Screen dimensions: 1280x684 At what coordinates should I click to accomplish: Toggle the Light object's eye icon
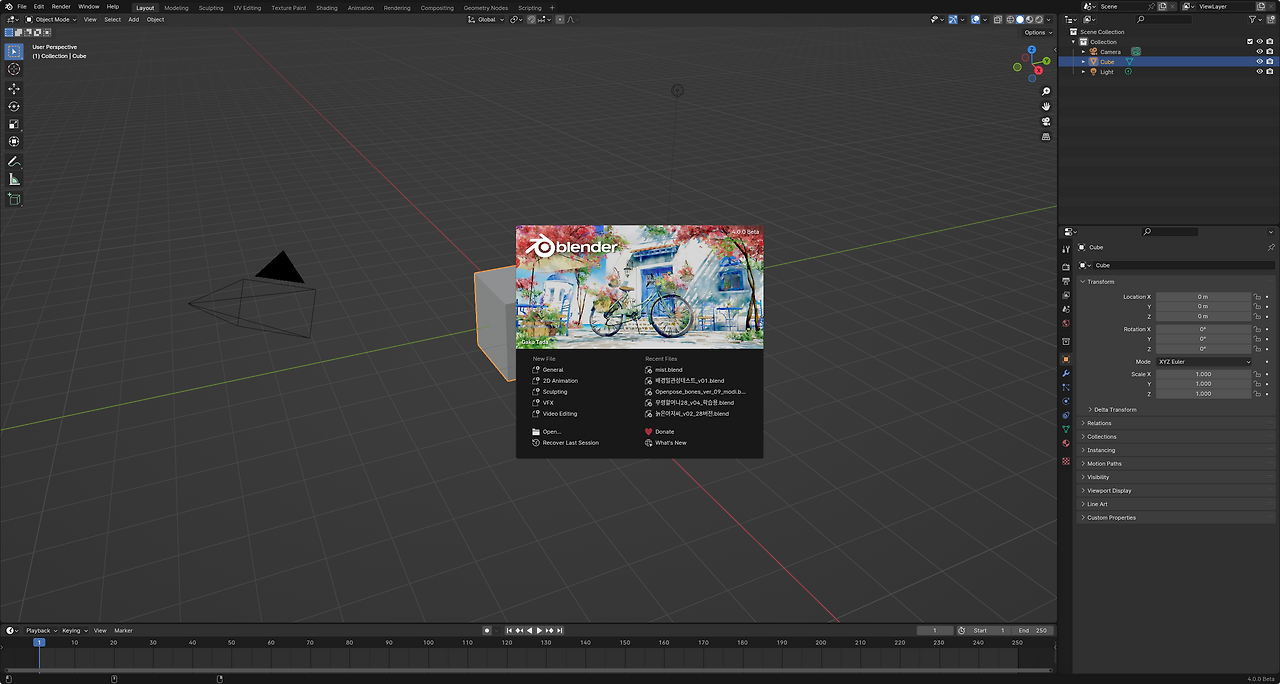pos(1259,72)
